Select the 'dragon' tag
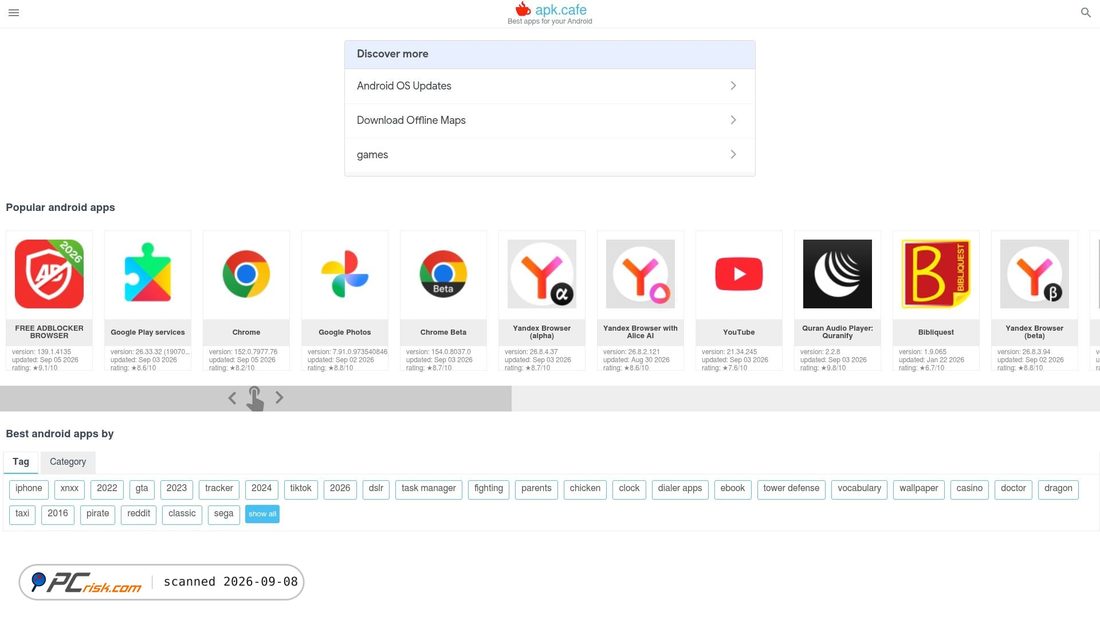 (1058, 489)
